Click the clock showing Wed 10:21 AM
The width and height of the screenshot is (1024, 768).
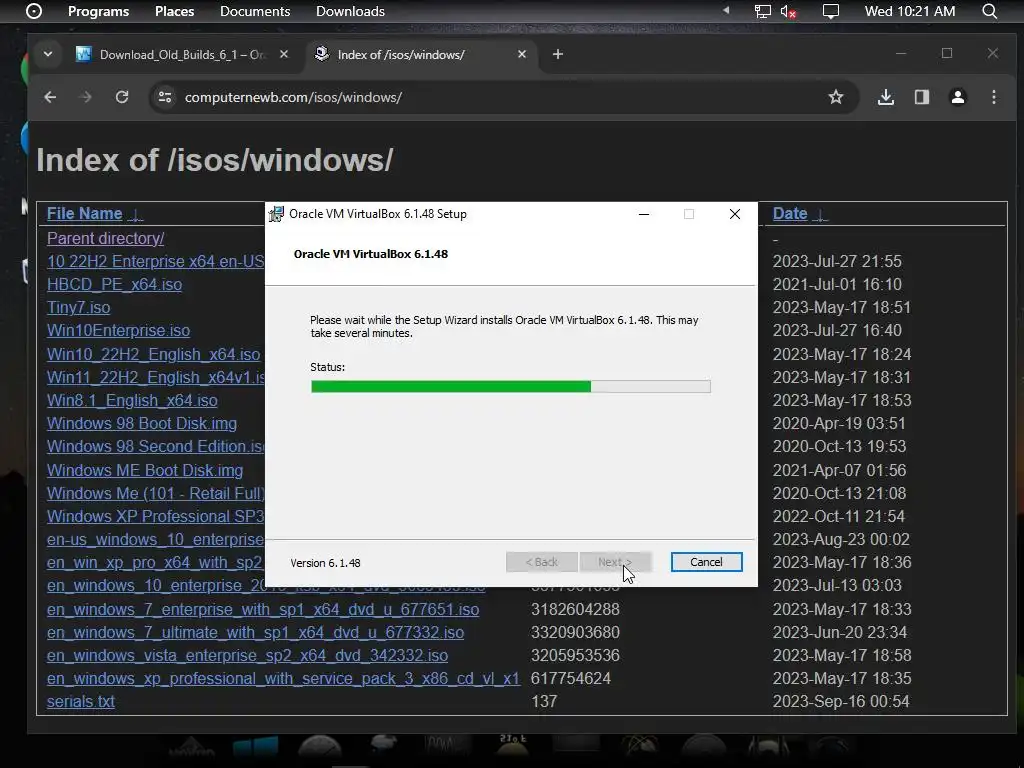pos(910,11)
